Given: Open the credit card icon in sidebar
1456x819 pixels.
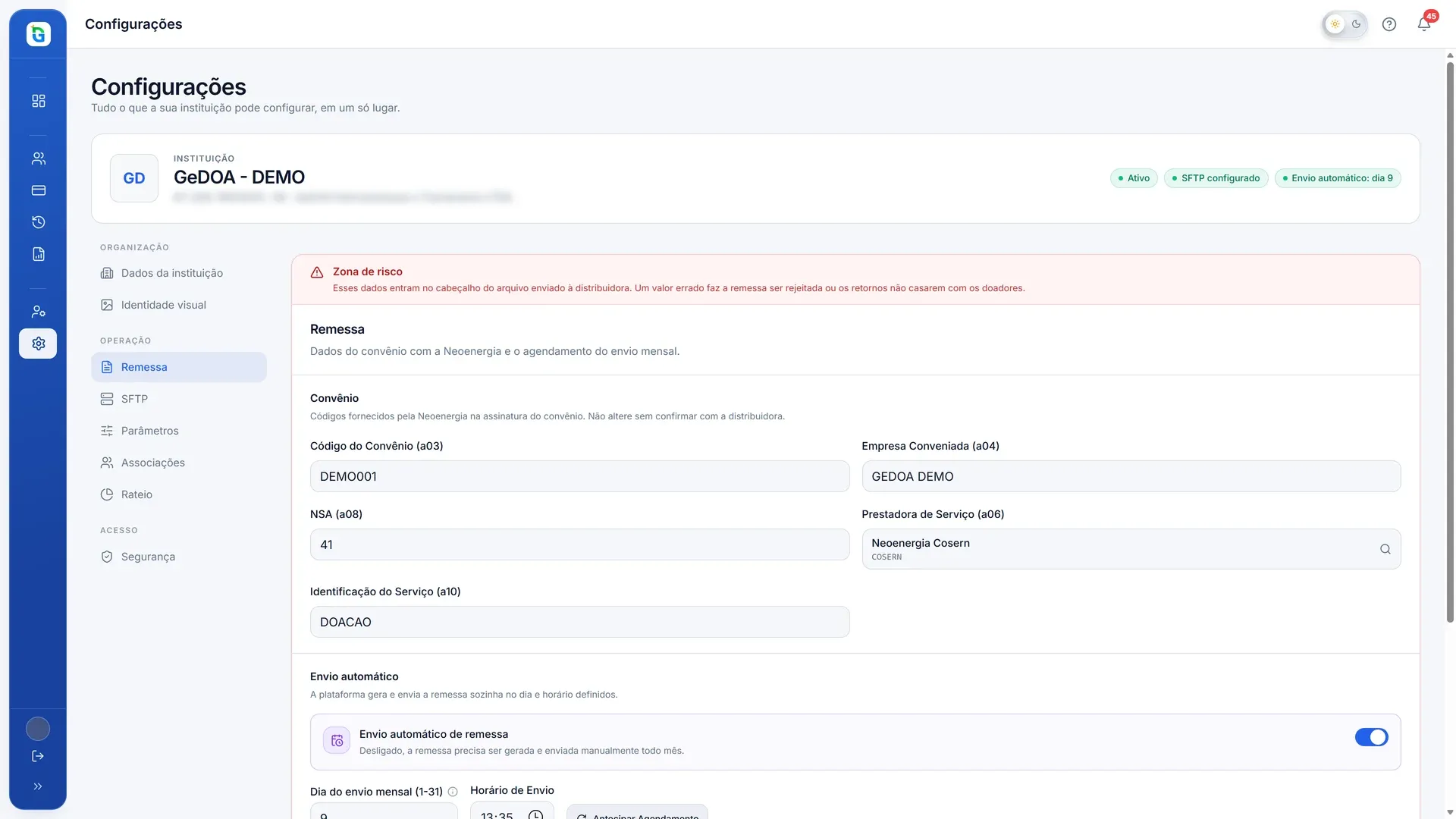Looking at the screenshot, I should [39, 190].
